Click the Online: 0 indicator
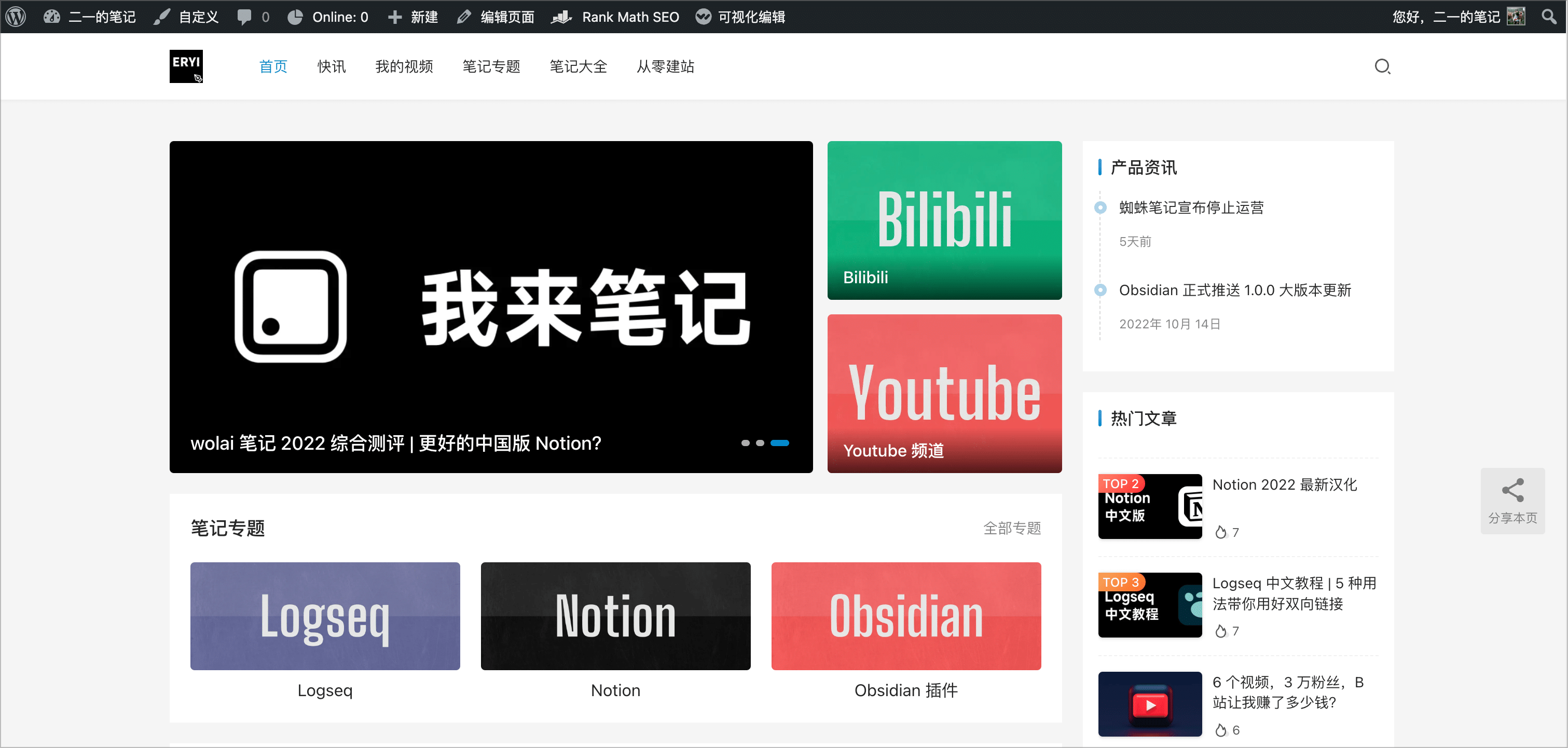 (x=328, y=17)
